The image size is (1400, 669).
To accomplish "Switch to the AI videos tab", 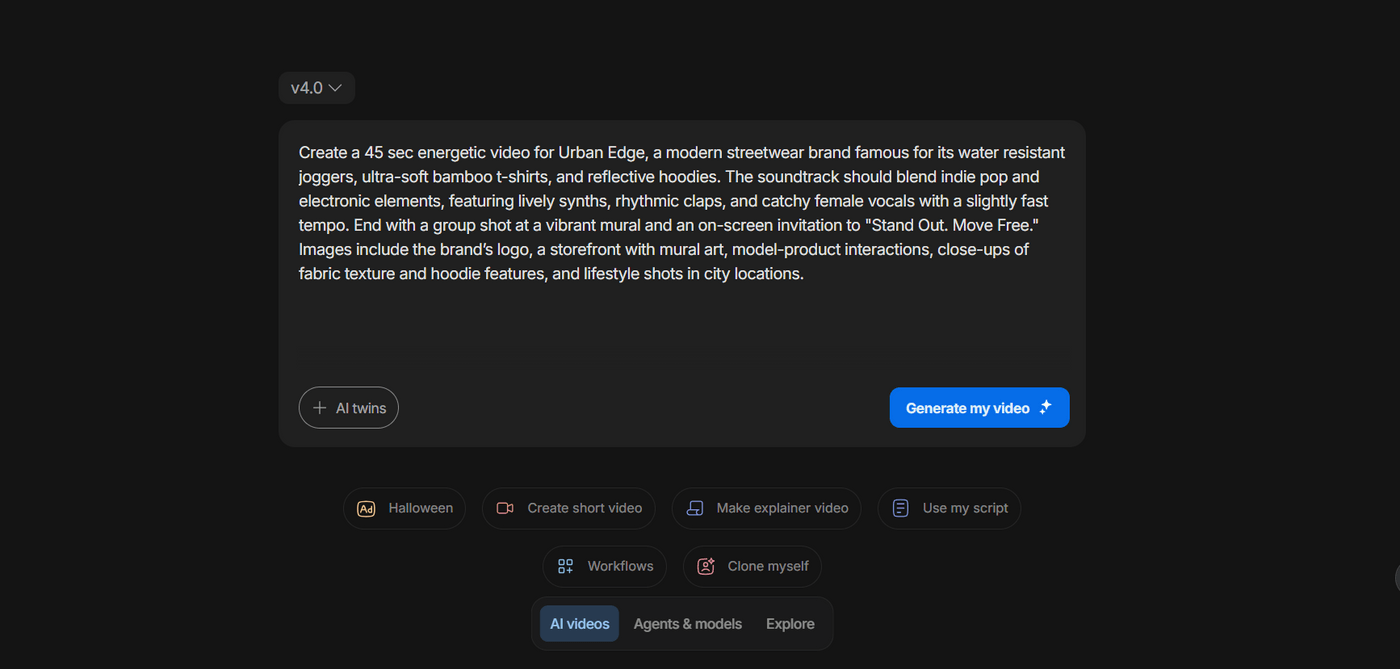I will tap(579, 624).
